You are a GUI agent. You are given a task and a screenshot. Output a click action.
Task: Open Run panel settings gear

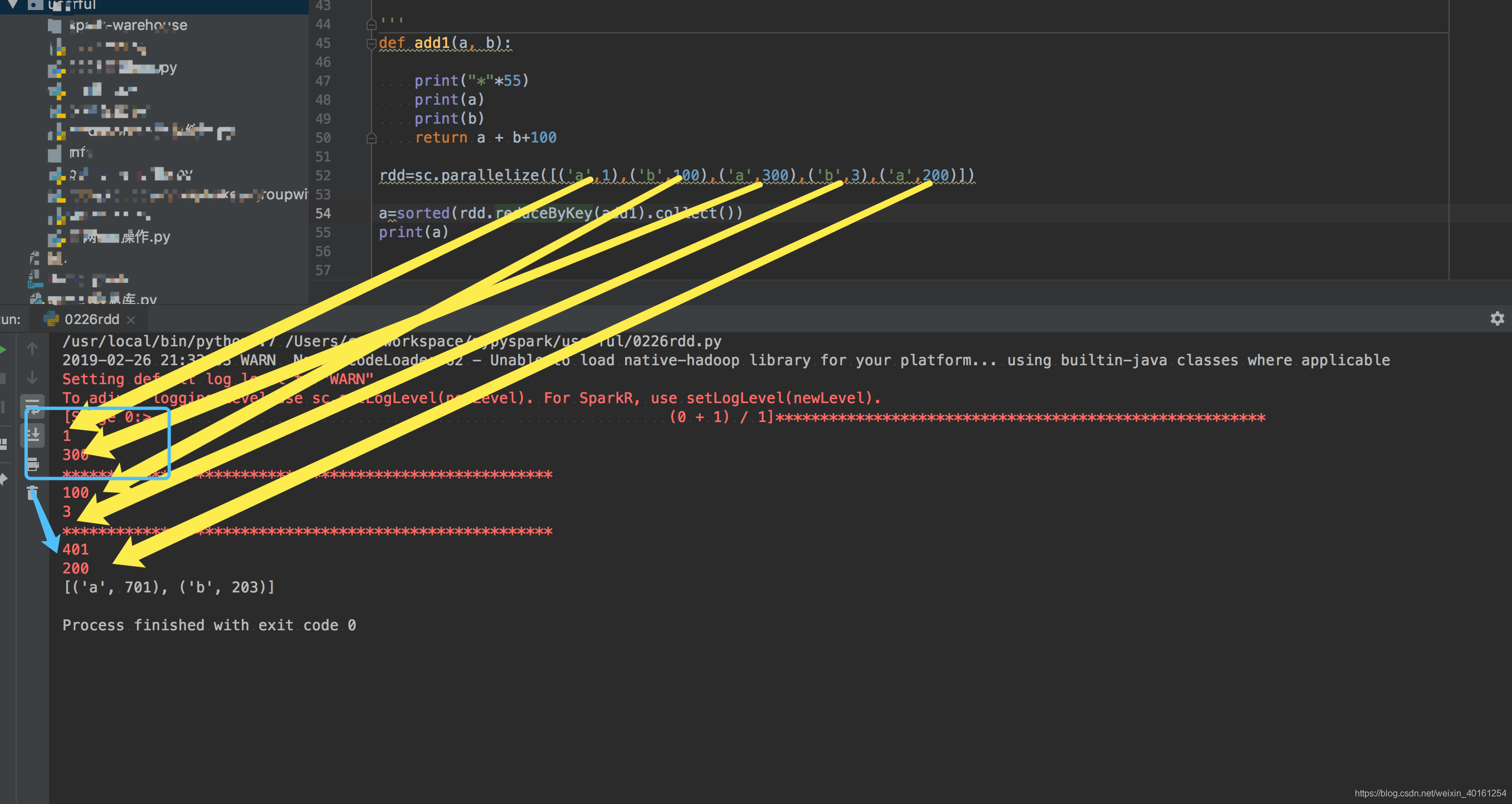click(x=1497, y=318)
